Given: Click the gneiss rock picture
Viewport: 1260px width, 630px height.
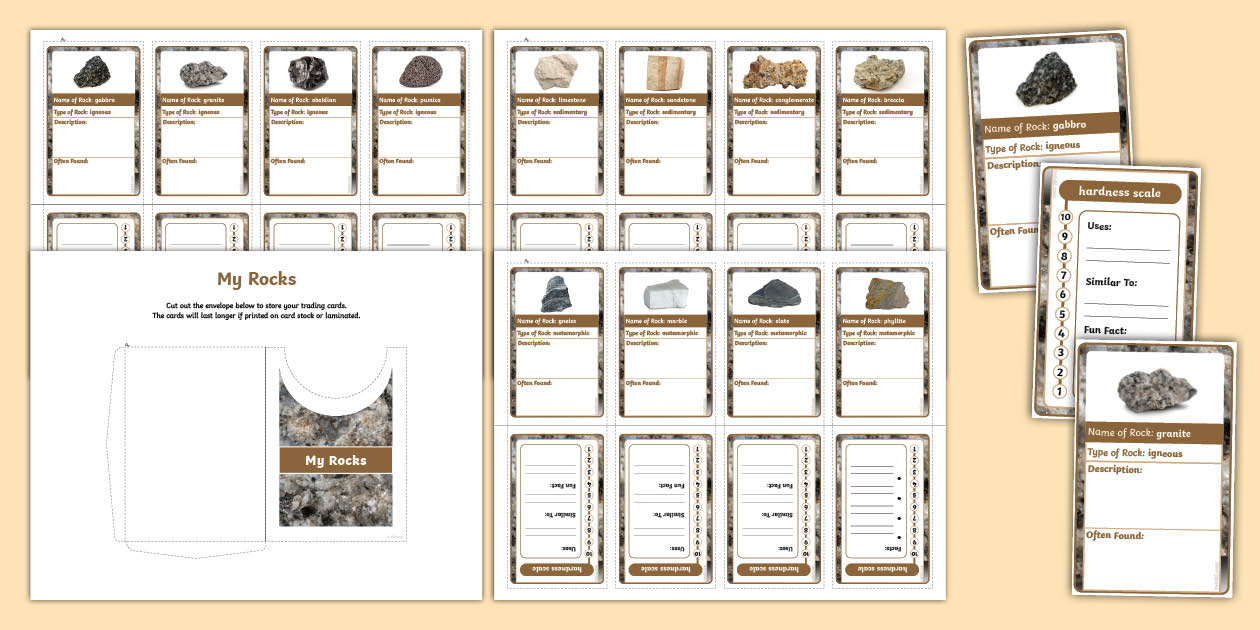Looking at the screenshot, I should (x=557, y=293).
